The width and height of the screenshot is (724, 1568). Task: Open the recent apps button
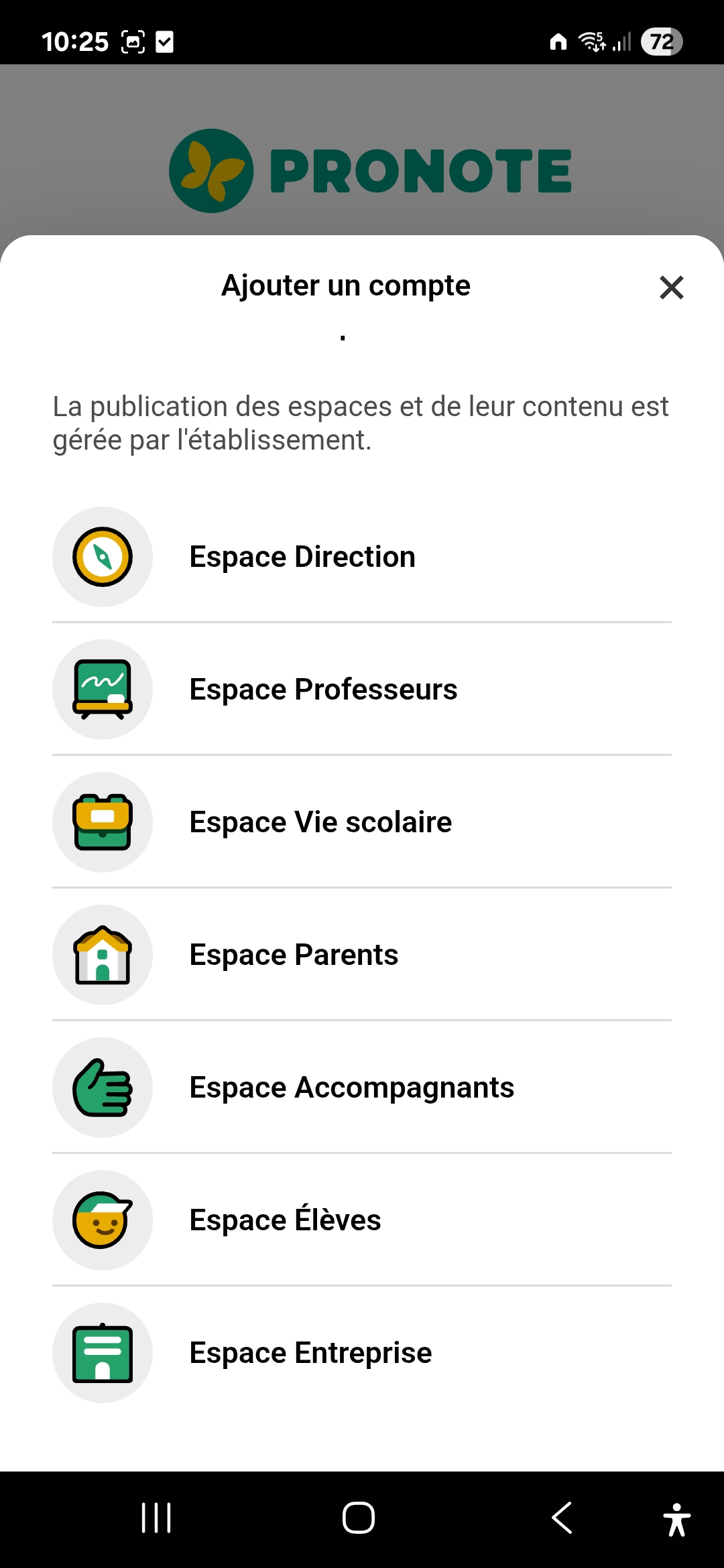tap(156, 1518)
